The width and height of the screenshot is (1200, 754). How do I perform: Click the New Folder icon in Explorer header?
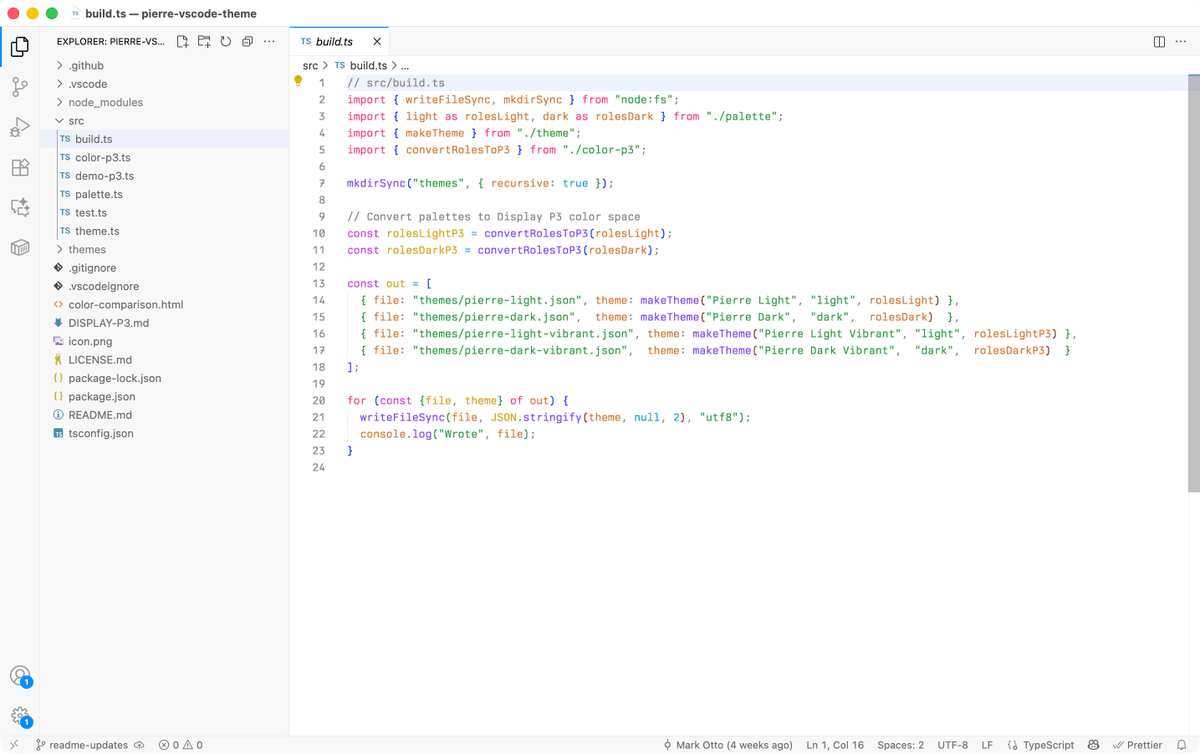(204, 42)
